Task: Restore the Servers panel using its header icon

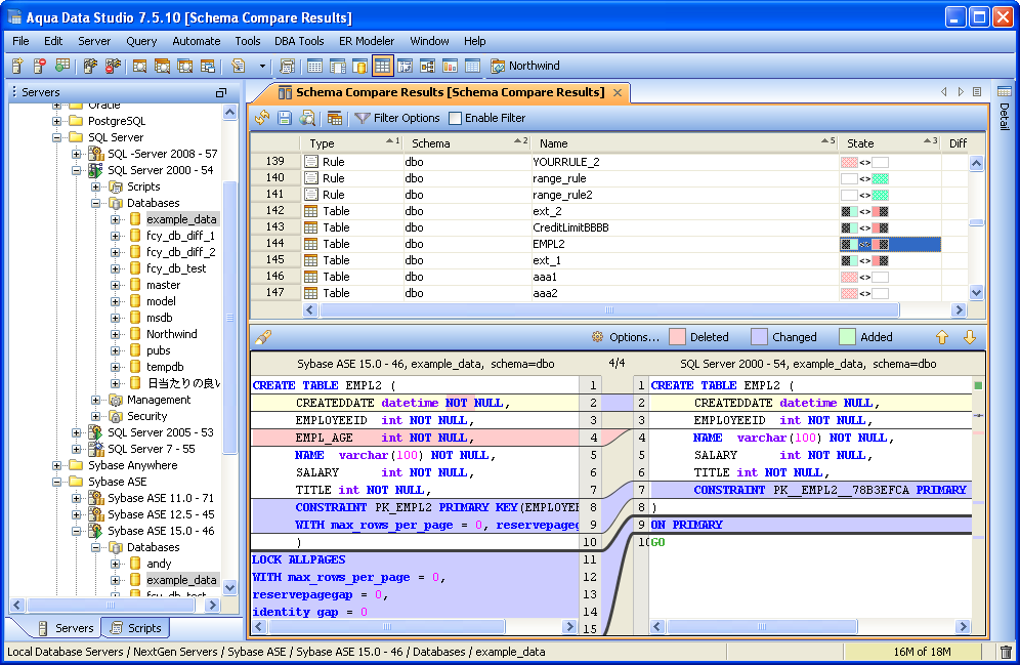Action: (x=221, y=92)
